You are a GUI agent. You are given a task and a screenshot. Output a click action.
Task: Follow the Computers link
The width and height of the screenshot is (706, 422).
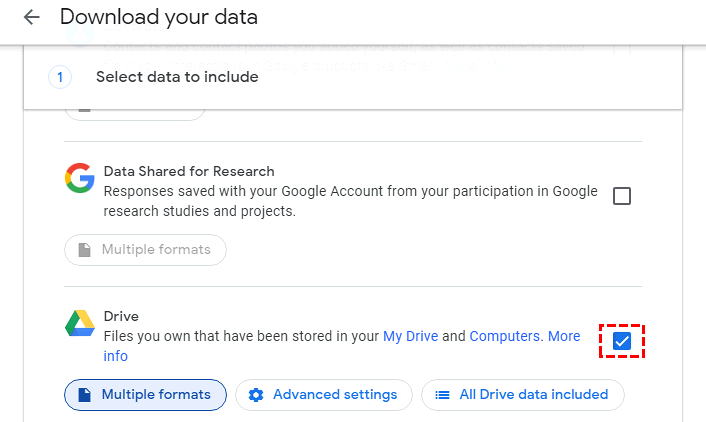[505, 336]
